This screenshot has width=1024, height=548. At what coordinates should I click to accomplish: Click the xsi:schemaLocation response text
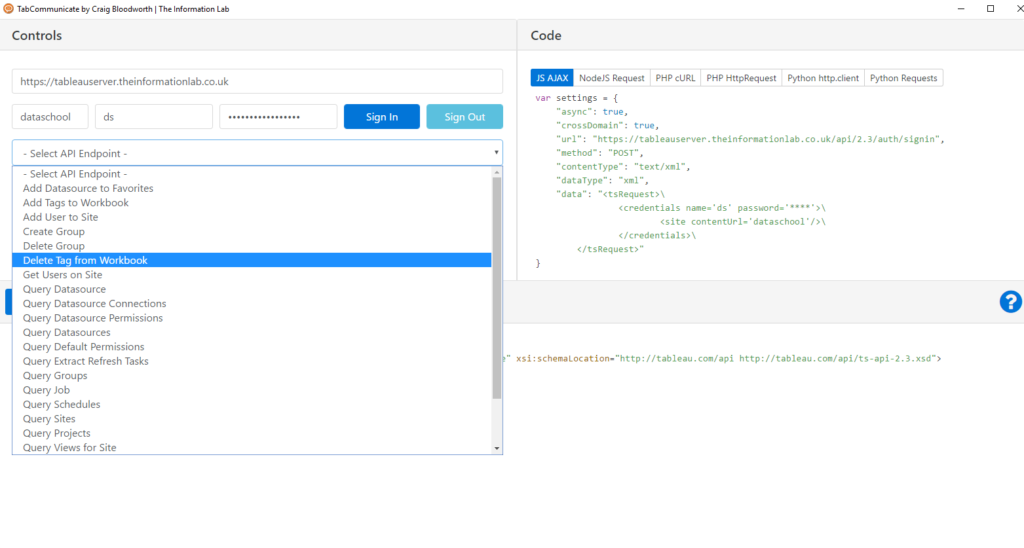tap(728, 359)
